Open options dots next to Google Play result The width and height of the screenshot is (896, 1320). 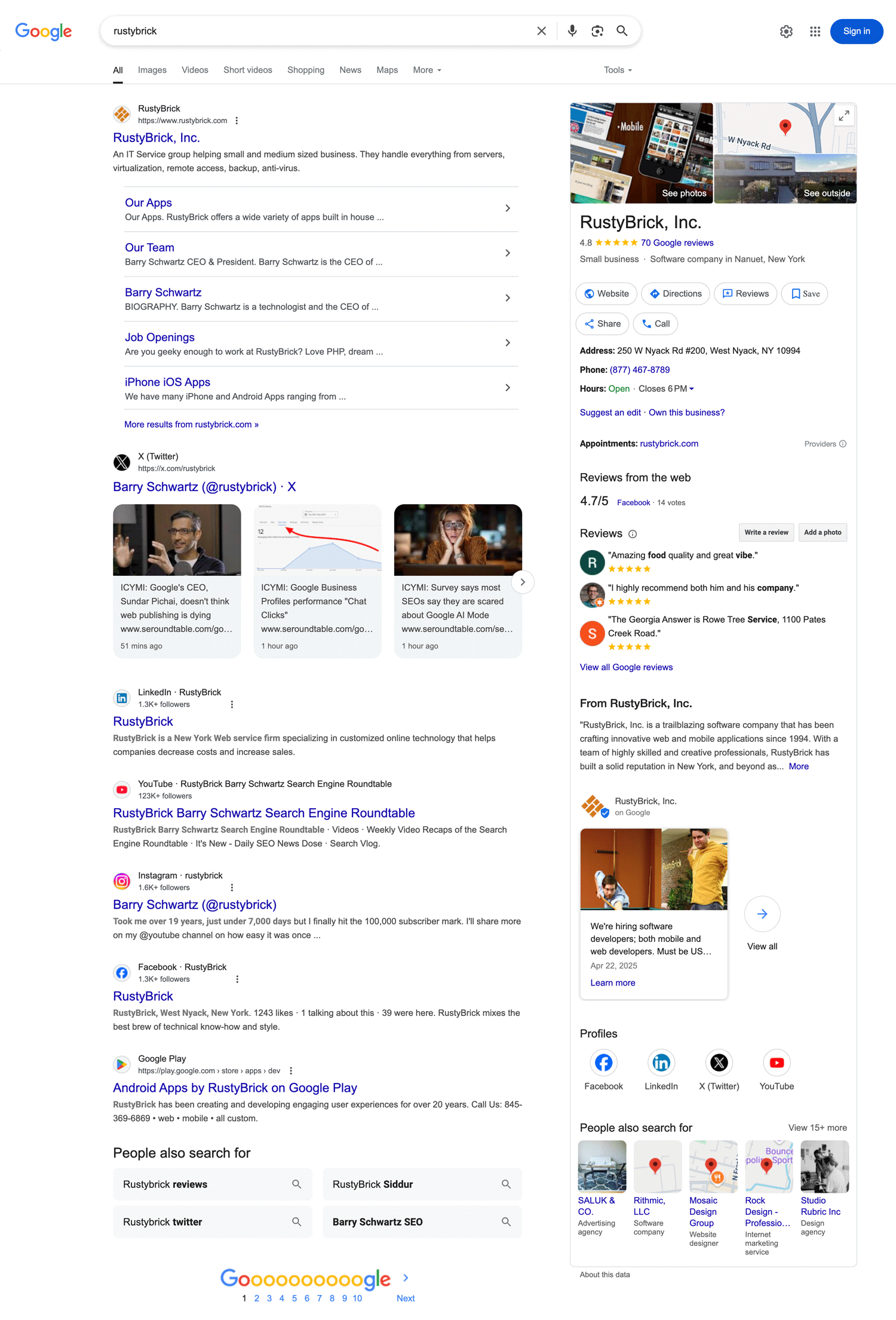291,1070
